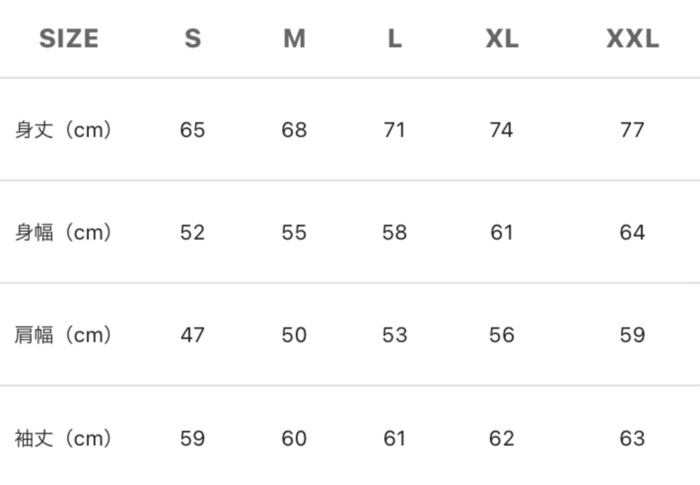
Task: Click the 袖丈 value 60 for M
Action: [x=294, y=438]
